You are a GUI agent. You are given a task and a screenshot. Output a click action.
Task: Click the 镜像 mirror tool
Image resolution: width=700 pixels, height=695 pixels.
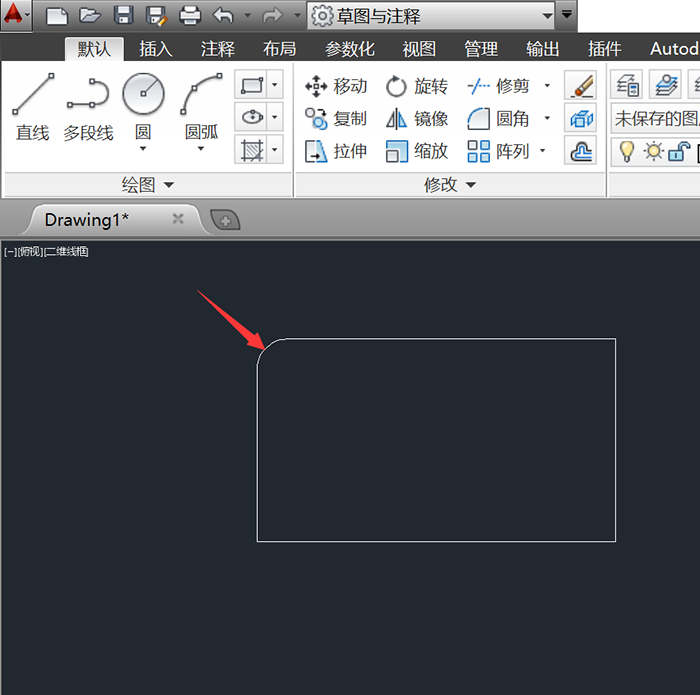[417, 119]
